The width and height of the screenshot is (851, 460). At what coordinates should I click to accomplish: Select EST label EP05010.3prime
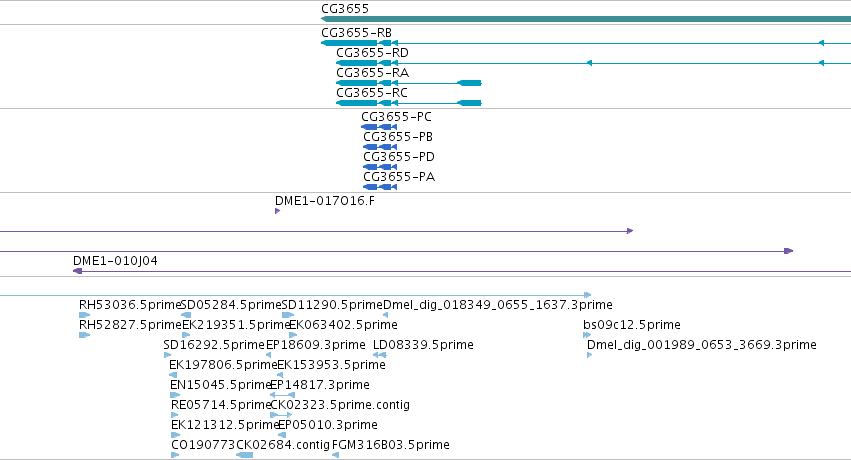point(328,425)
